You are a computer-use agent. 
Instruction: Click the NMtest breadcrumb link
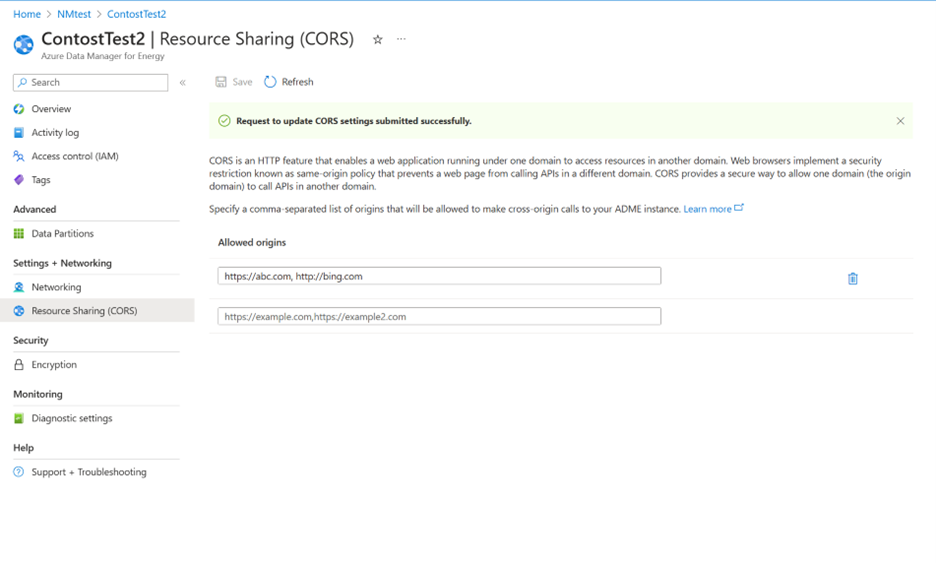point(74,14)
